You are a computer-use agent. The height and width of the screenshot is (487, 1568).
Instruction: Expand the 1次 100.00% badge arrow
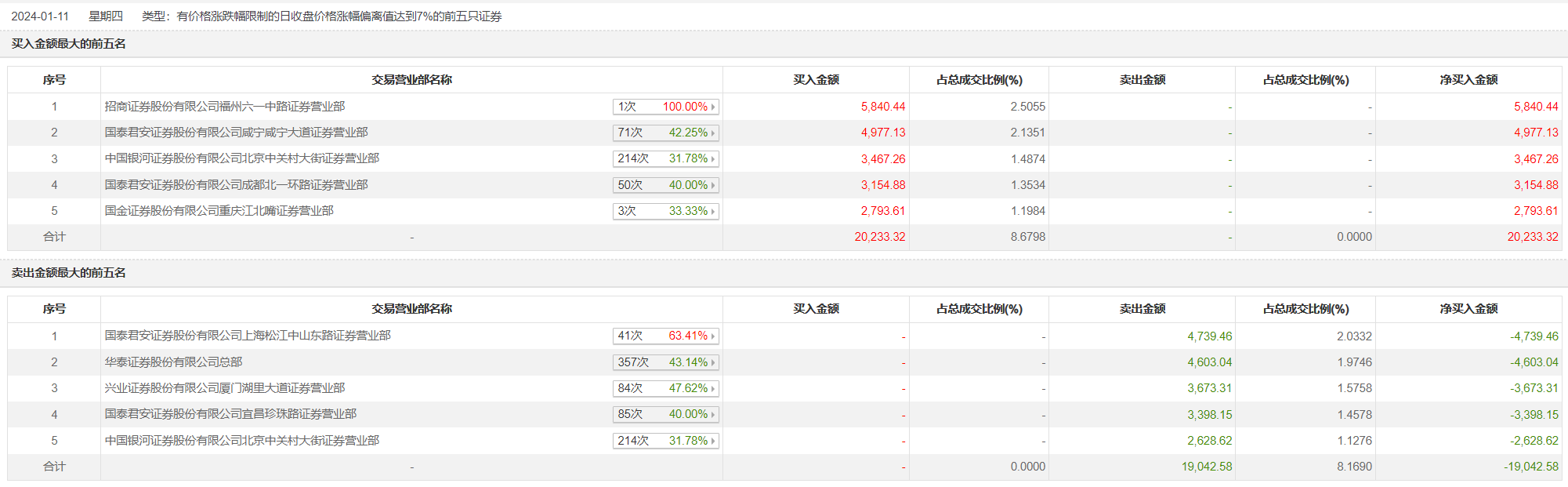(713, 107)
